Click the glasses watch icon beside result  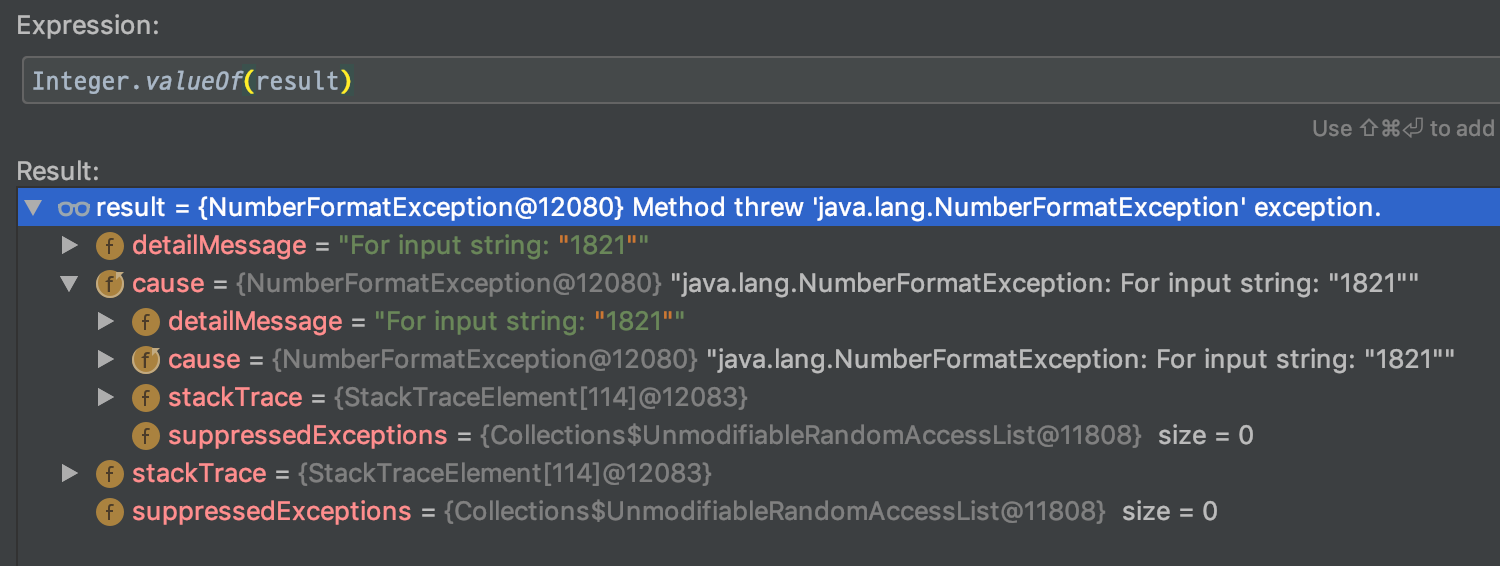73,208
